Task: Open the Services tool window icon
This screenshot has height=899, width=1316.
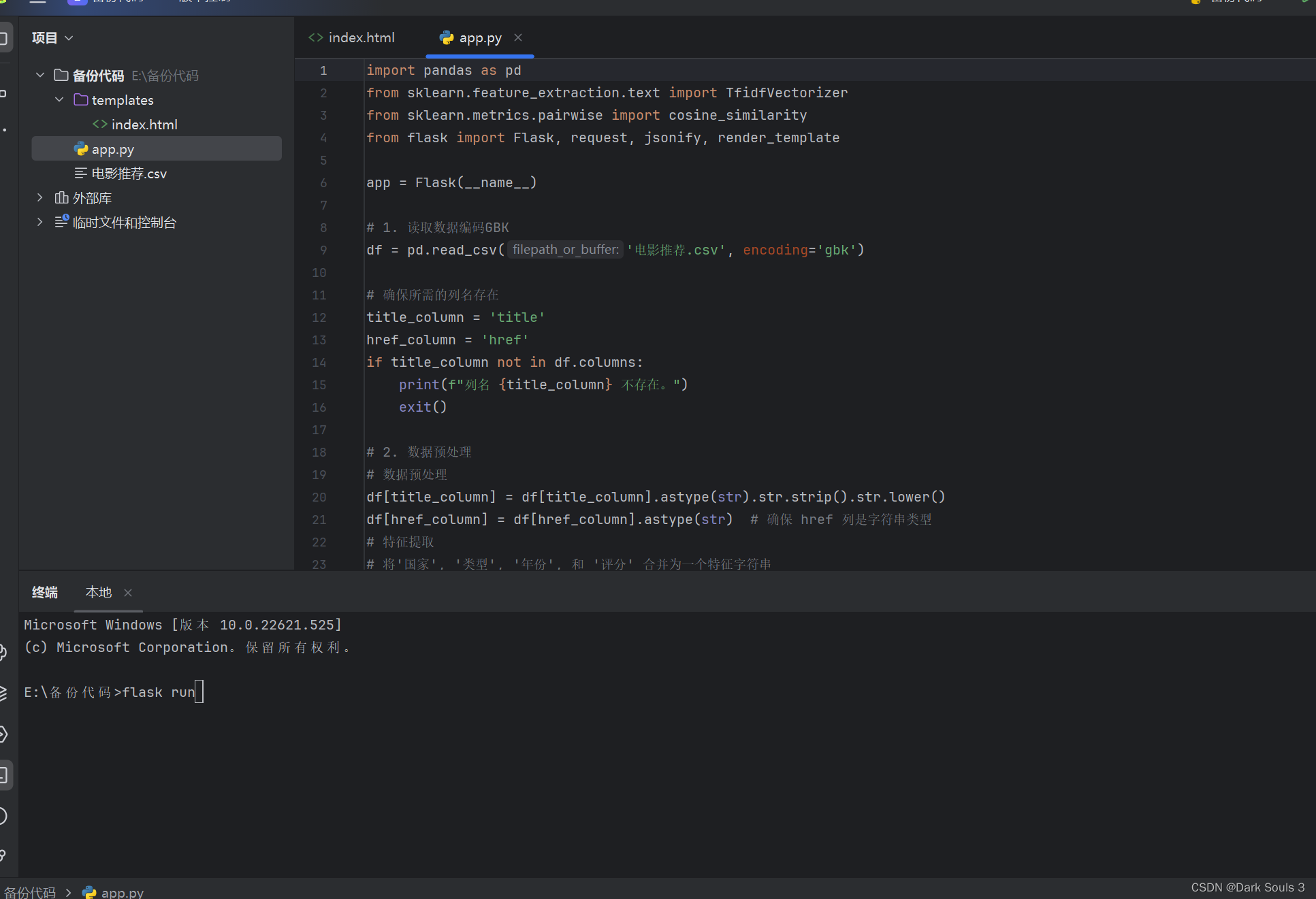Action: [x=3, y=734]
